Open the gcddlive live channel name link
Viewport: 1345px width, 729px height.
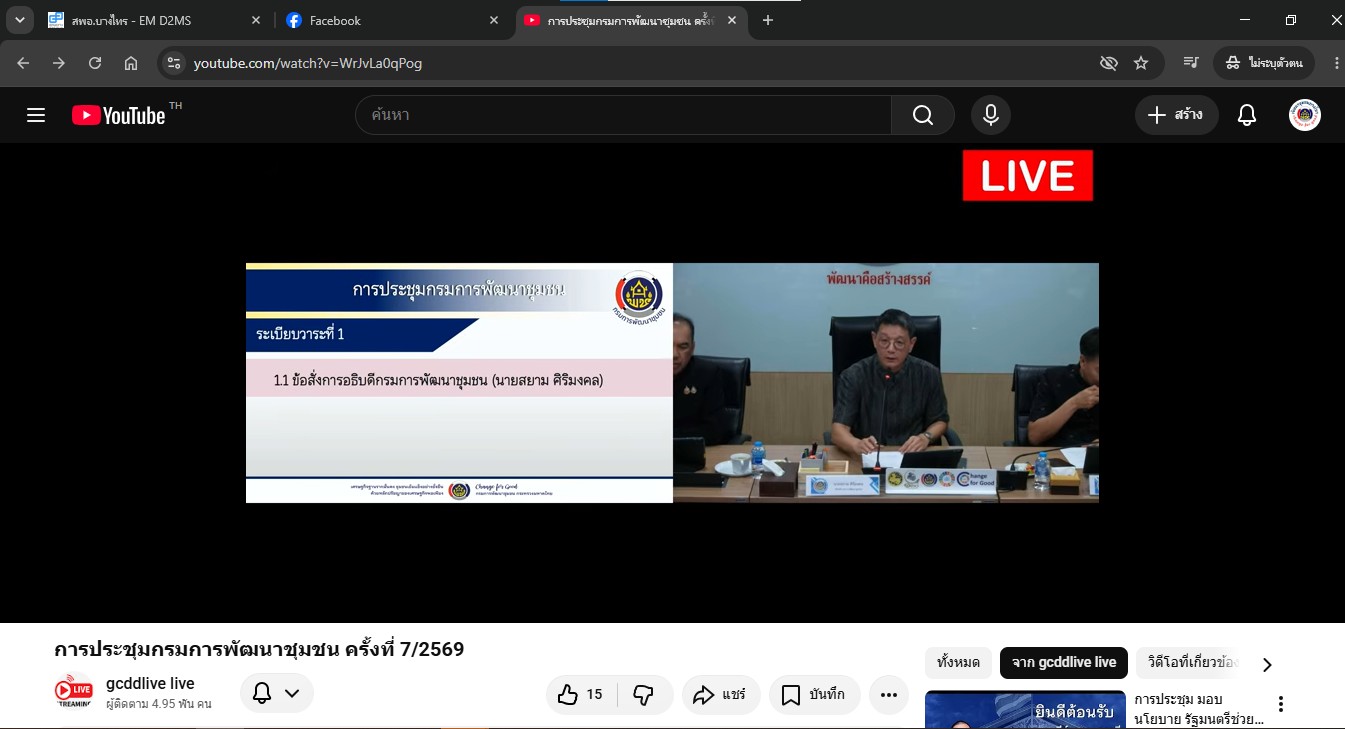150,683
